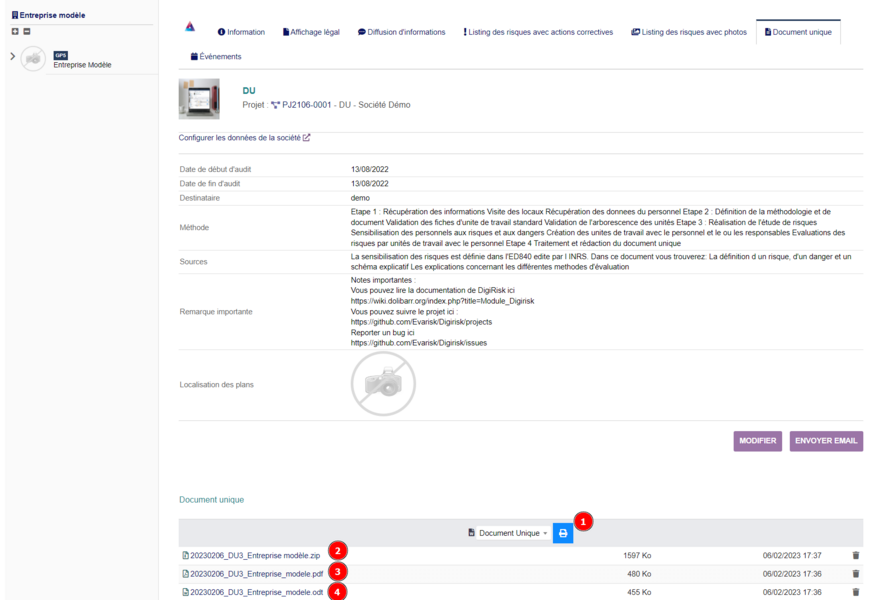Screen dimensions: 872x600
Task: Click external link icon after Configurer
Action: point(306,137)
